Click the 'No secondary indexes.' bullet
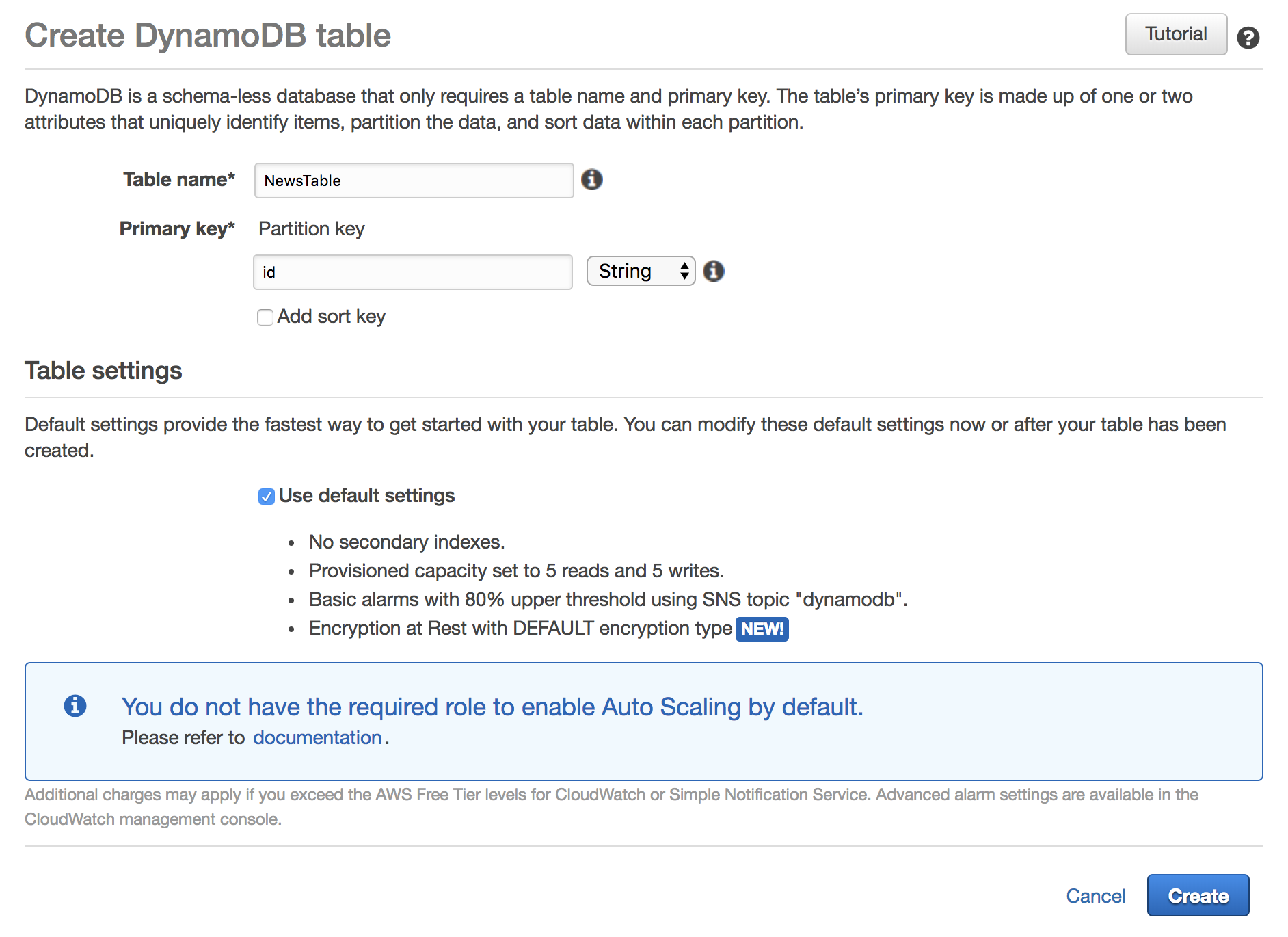The image size is (1288, 937). [x=407, y=542]
